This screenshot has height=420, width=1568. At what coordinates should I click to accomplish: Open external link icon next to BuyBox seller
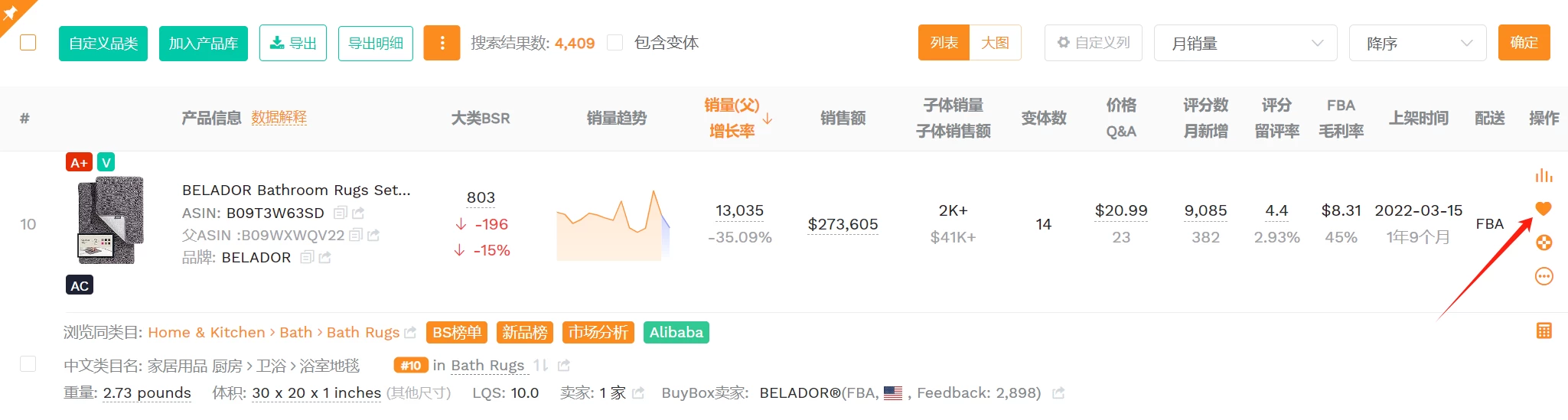[1058, 393]
